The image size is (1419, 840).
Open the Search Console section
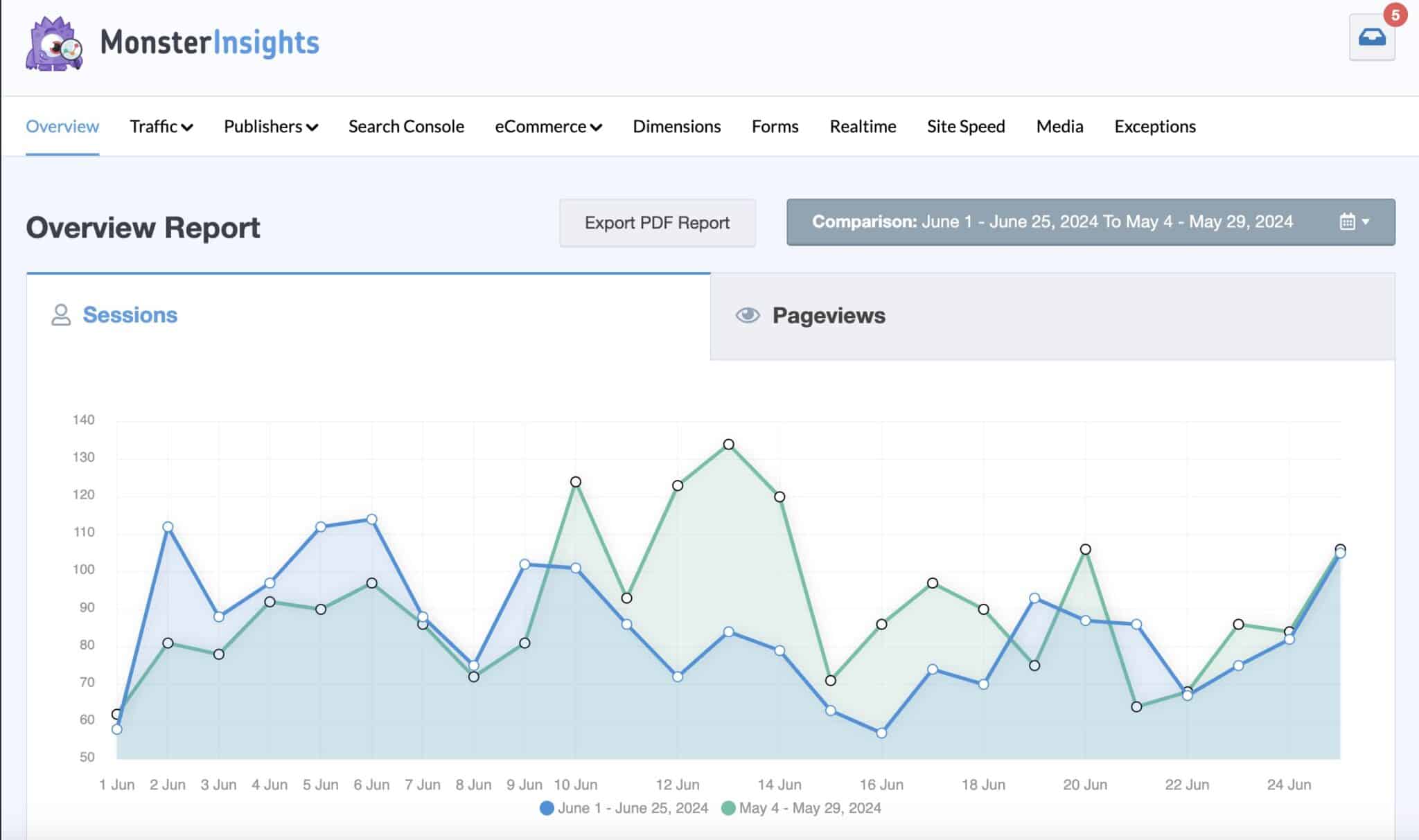click(x=405, y=127)
